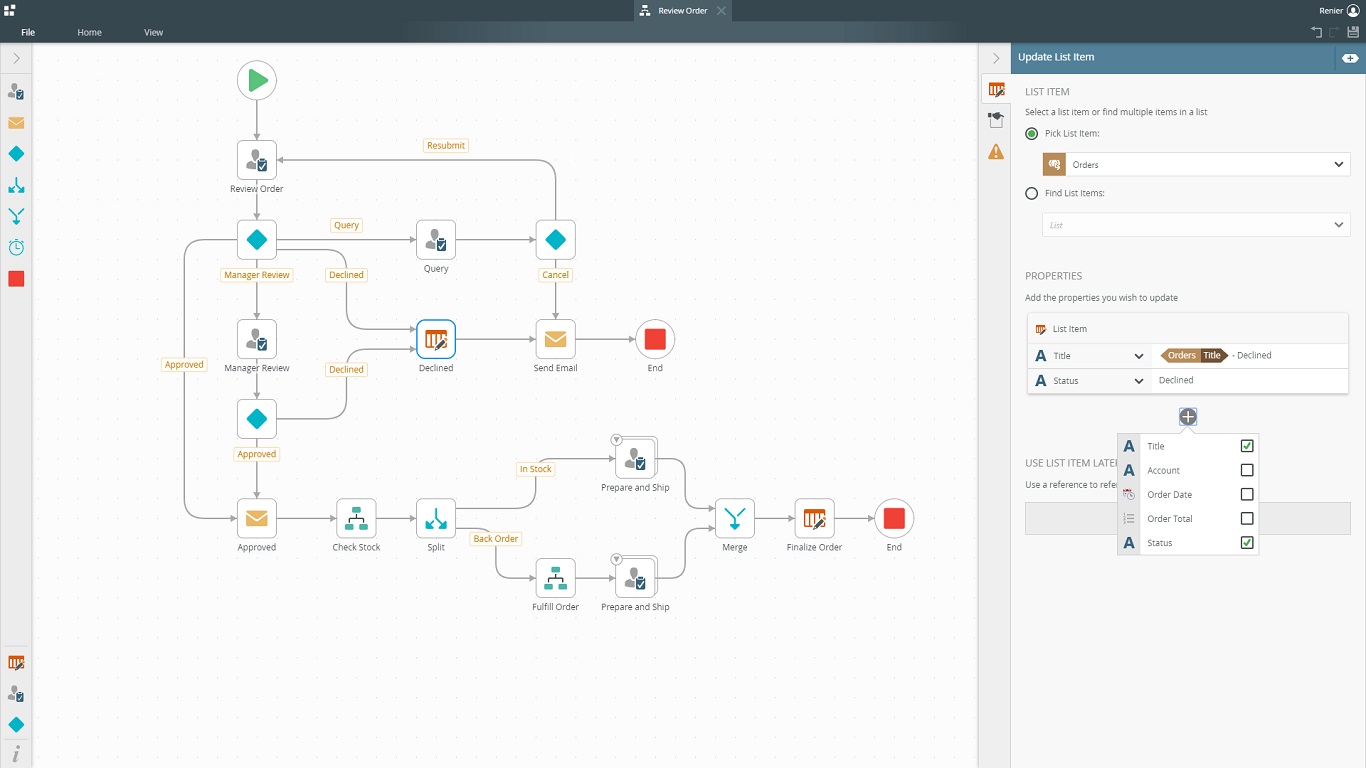Click the Status value field containing Declined

coord(1249,381)
